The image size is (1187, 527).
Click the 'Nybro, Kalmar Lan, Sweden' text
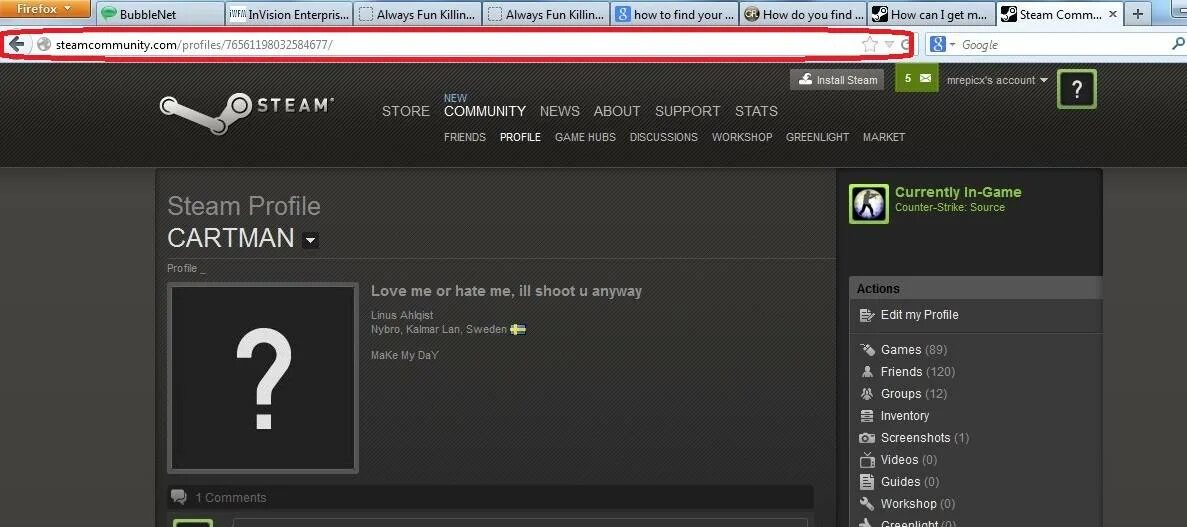point(438,329)
